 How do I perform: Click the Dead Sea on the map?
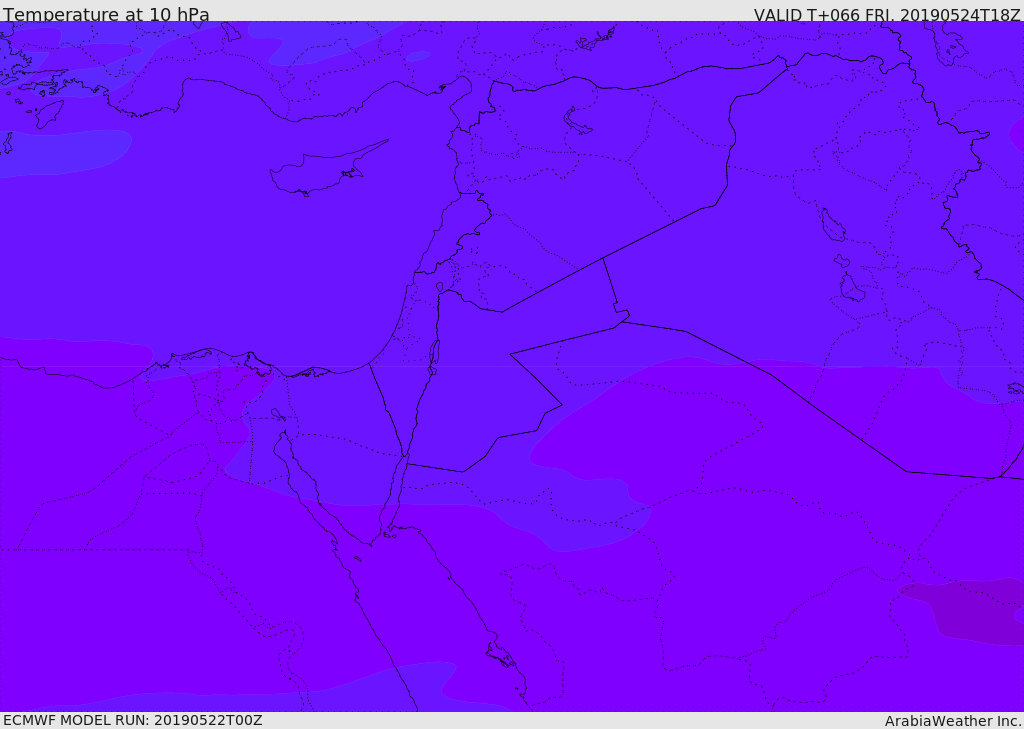(434, 355)
